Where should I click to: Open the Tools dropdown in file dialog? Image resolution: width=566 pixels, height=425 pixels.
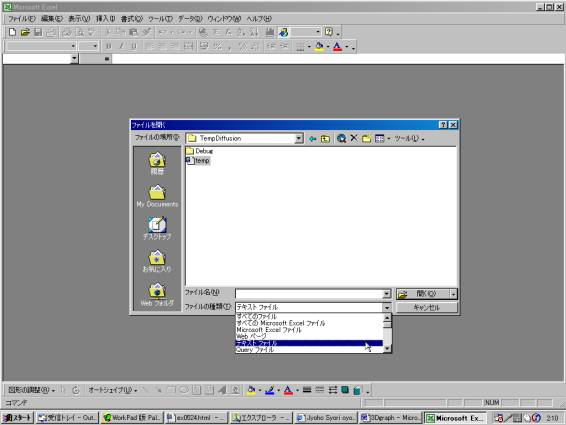point(409,139)
